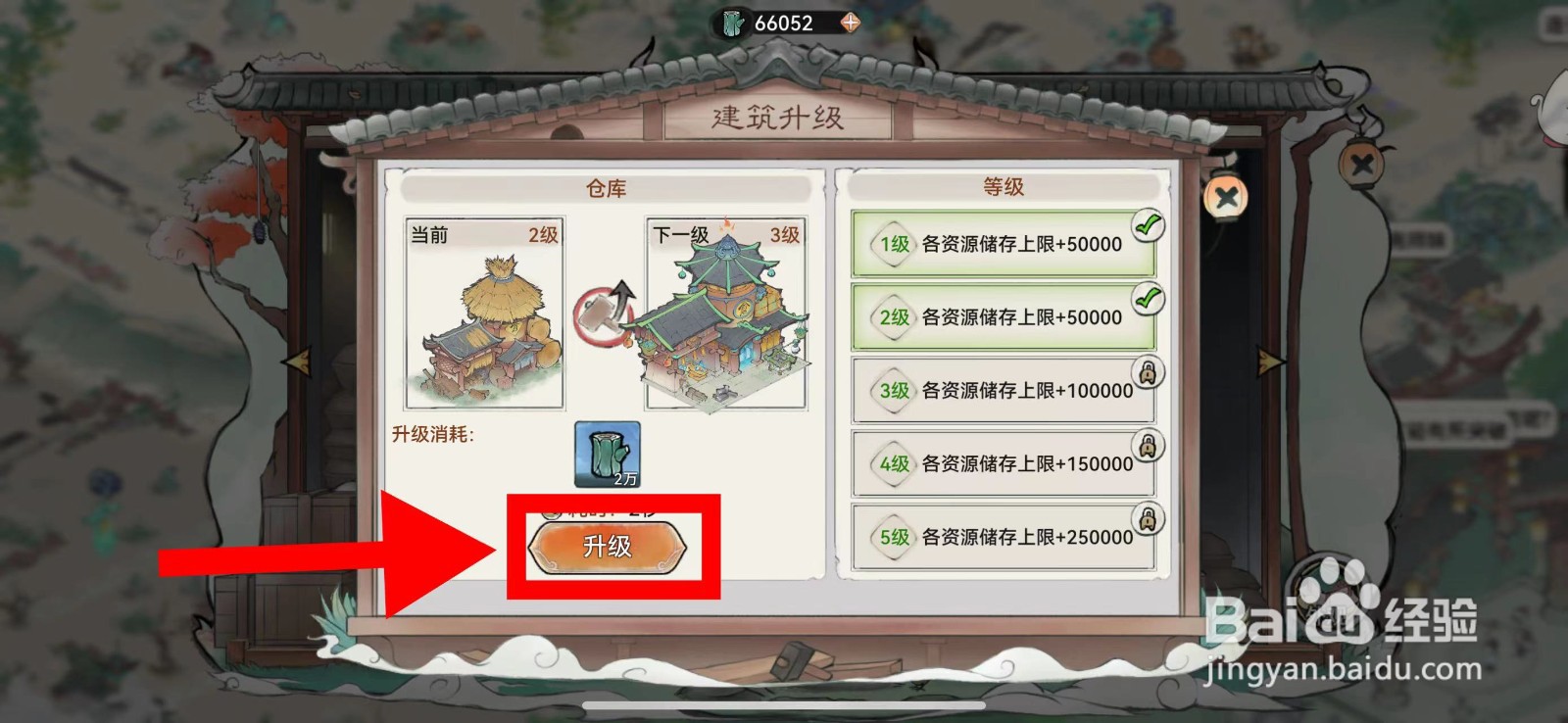Select the current level 2 warehouse thumbnail
1568x723 pixels.
pos(484,313)
